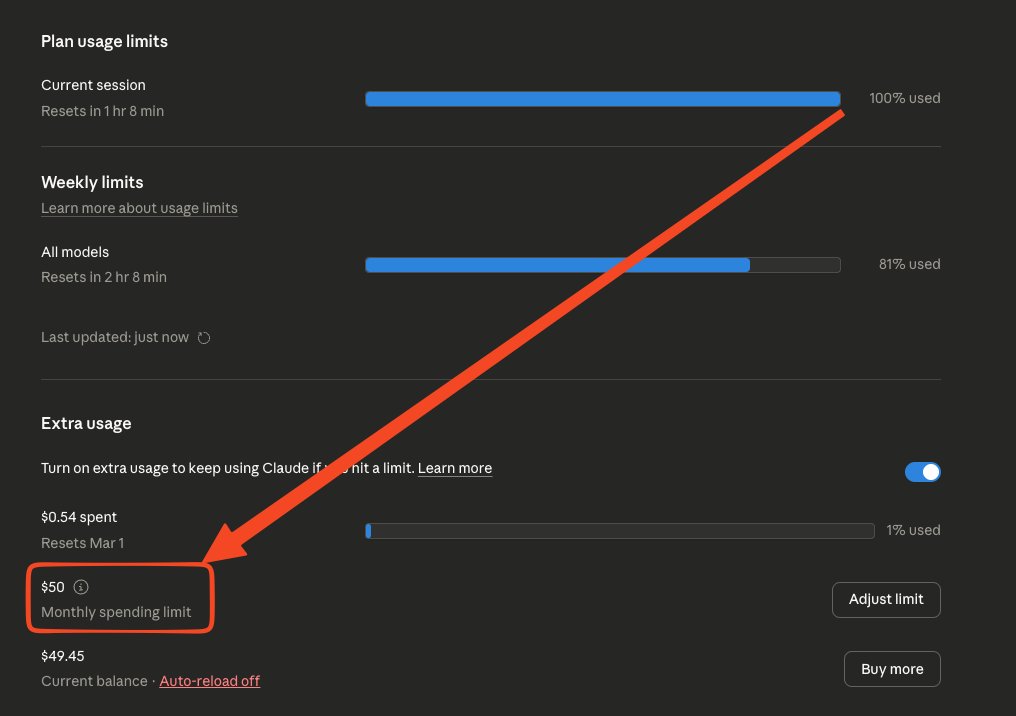Click the All models weekly usage bar
Image resolution: width=1016 pixels, height=716 pixels.
[603, 264]
